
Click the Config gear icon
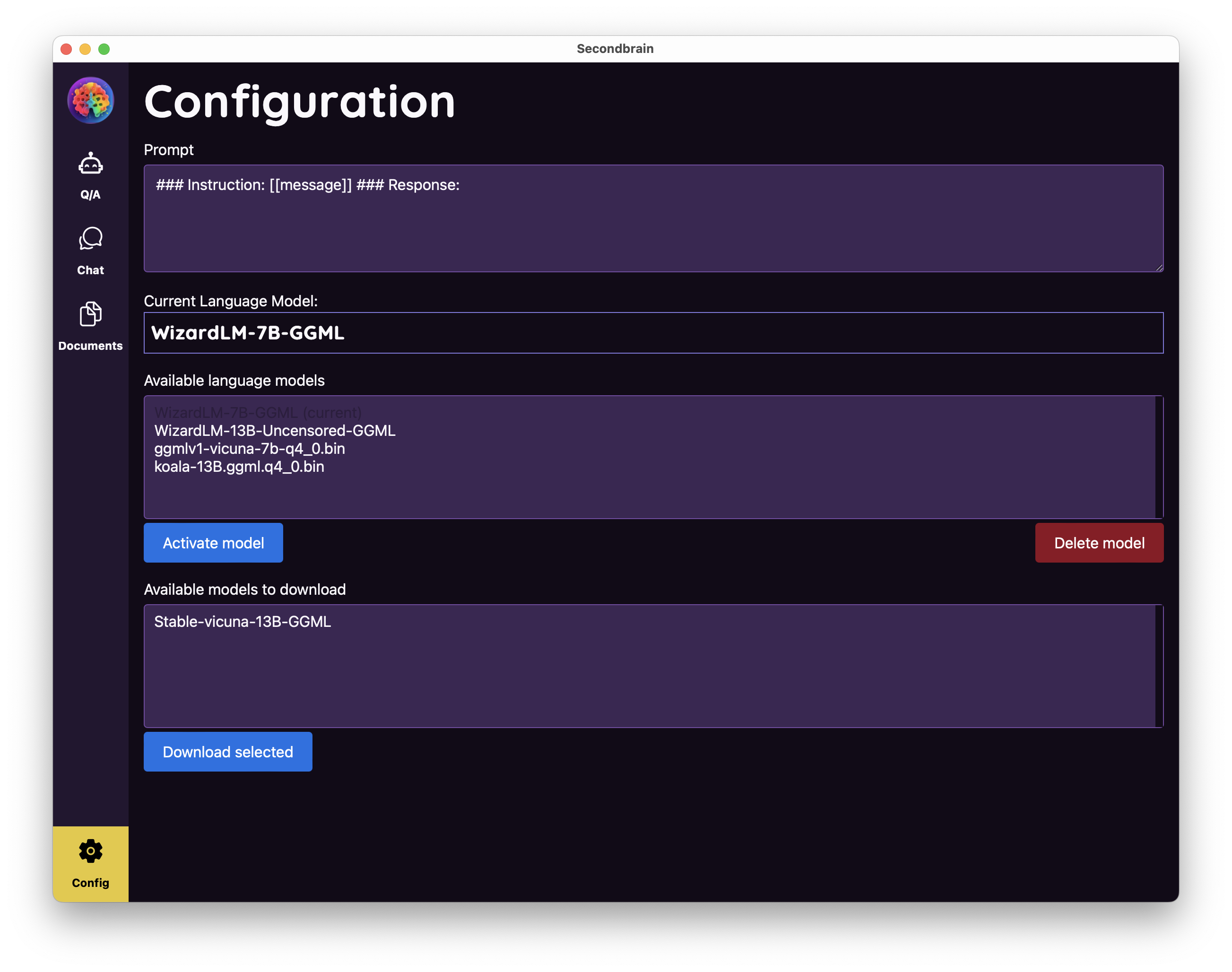(x=90, y=851)
